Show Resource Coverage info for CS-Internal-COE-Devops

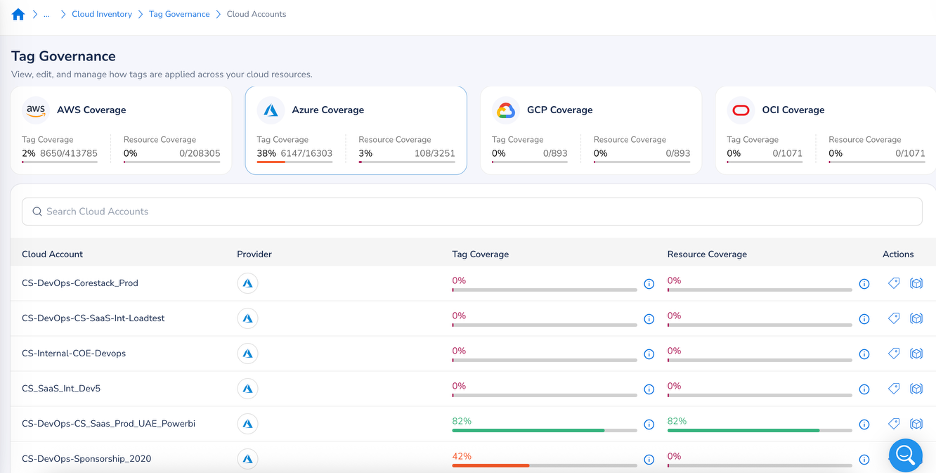point(864,354)
